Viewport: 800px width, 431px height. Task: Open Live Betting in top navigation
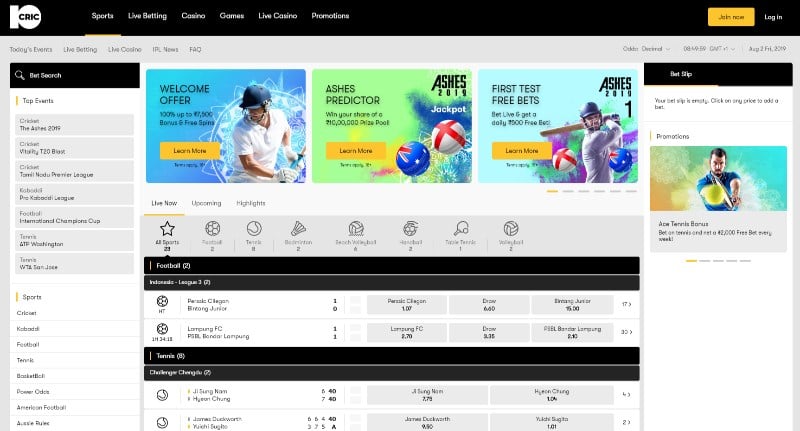pos(147,16)
